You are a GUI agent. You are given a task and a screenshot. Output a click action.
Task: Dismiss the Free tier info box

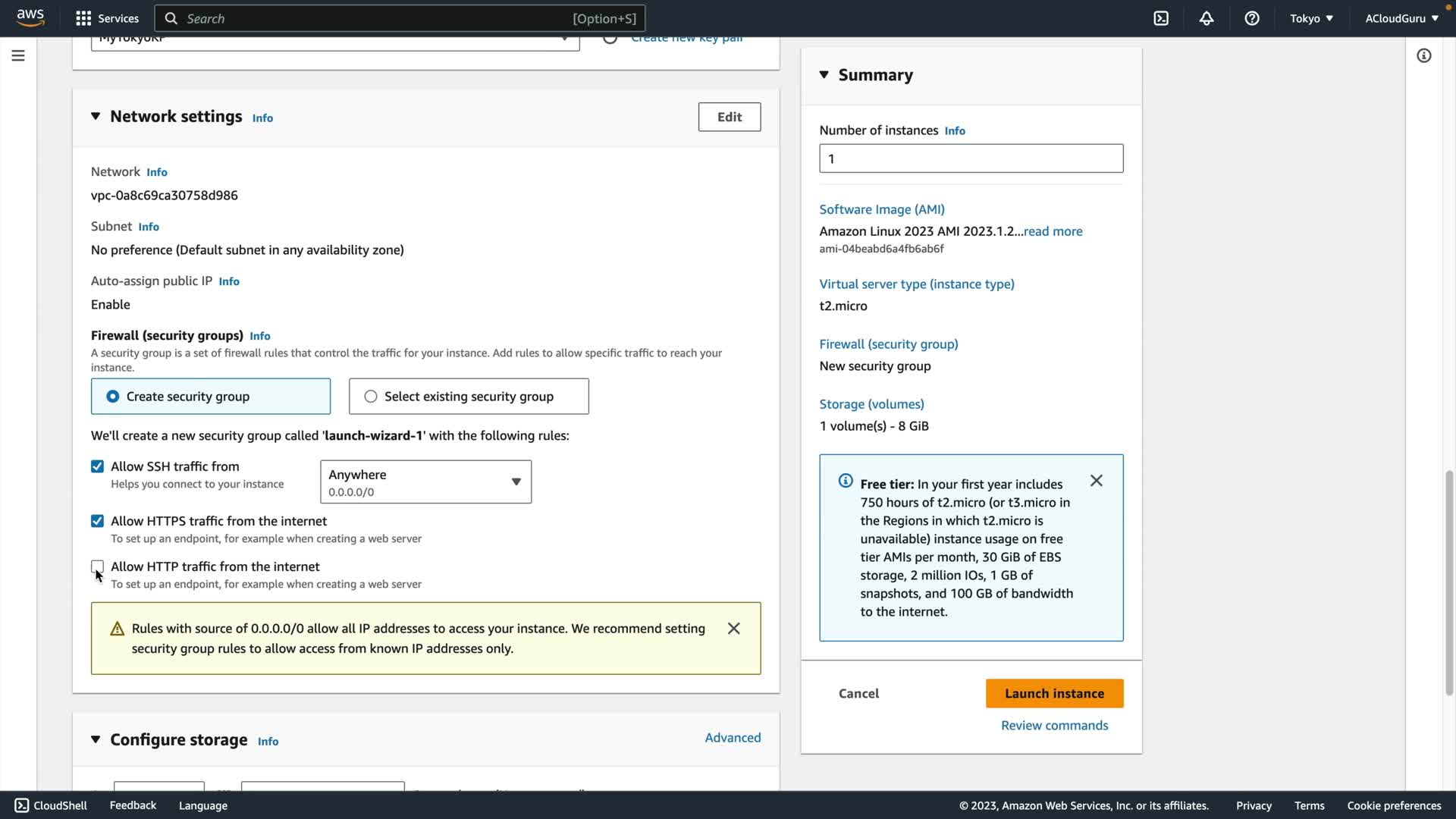1096,481
